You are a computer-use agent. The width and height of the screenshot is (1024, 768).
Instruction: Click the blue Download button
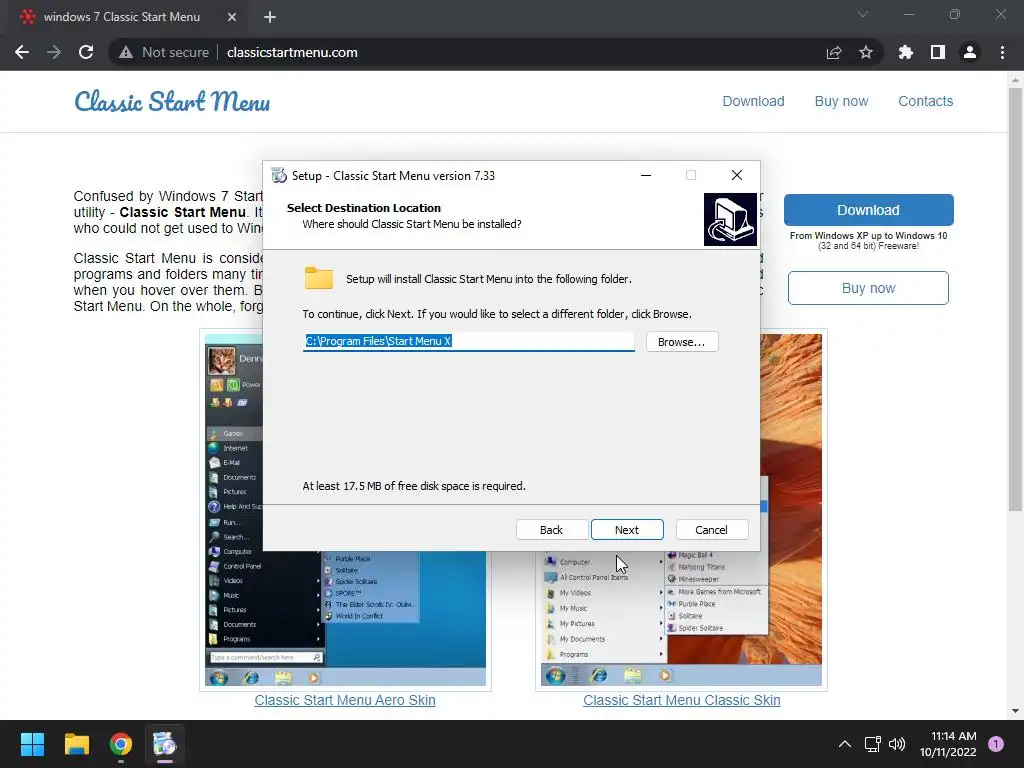point(868,210)
